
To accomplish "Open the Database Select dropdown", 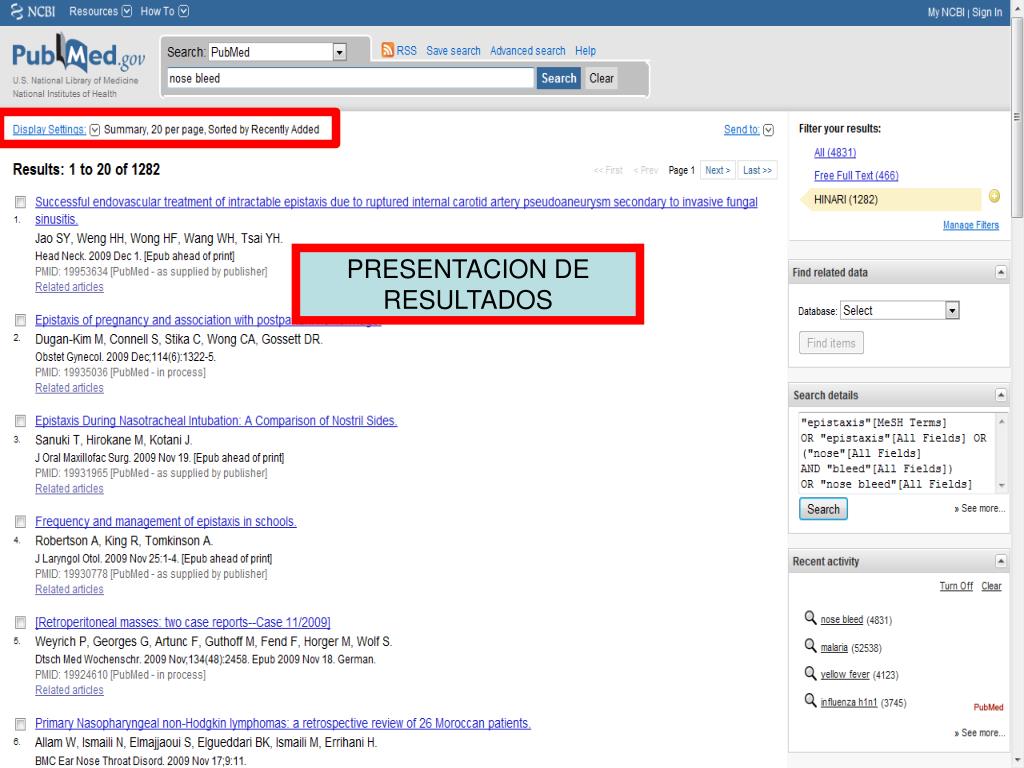I will pos(900,310).
